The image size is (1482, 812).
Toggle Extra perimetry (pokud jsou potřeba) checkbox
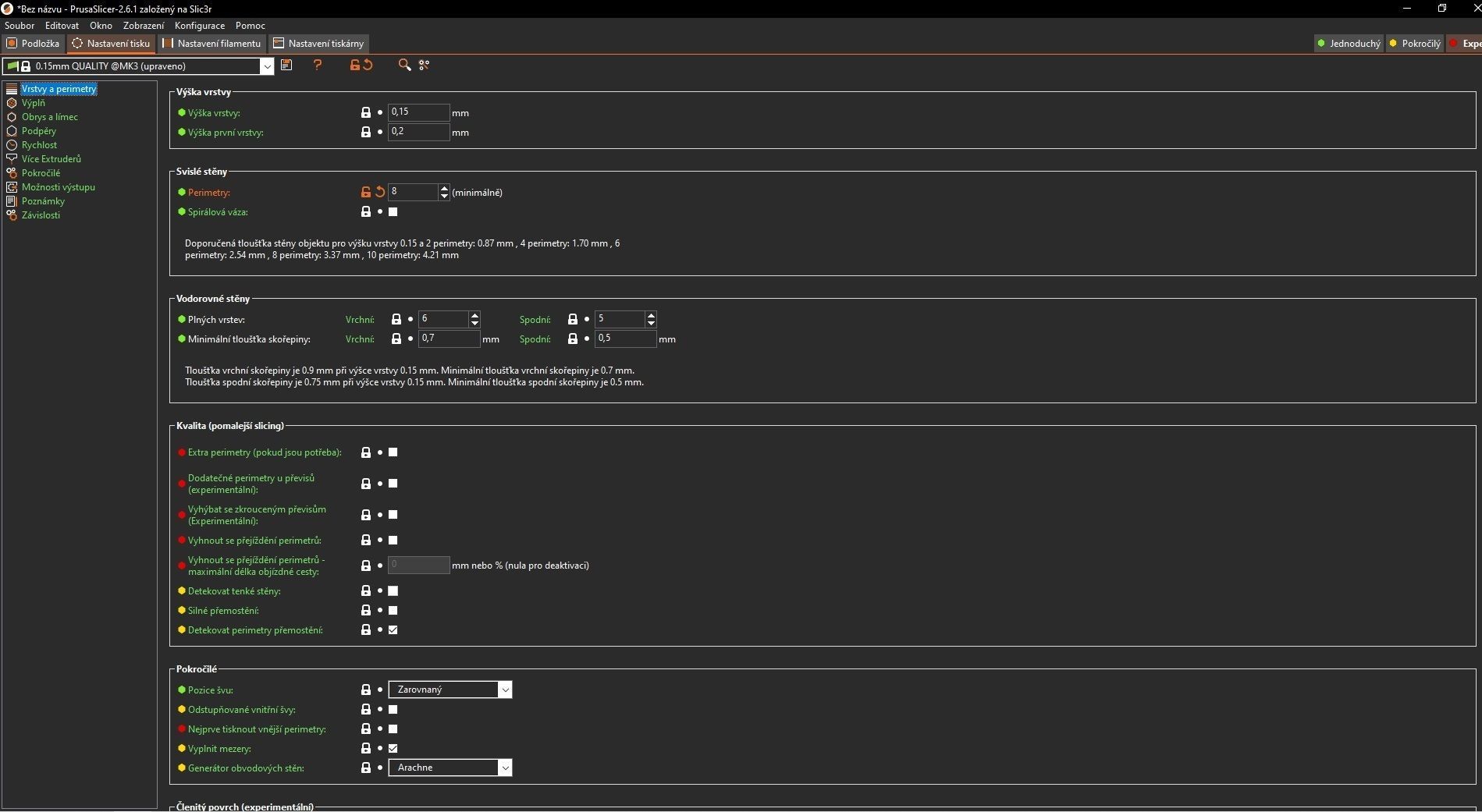(393, 452)
